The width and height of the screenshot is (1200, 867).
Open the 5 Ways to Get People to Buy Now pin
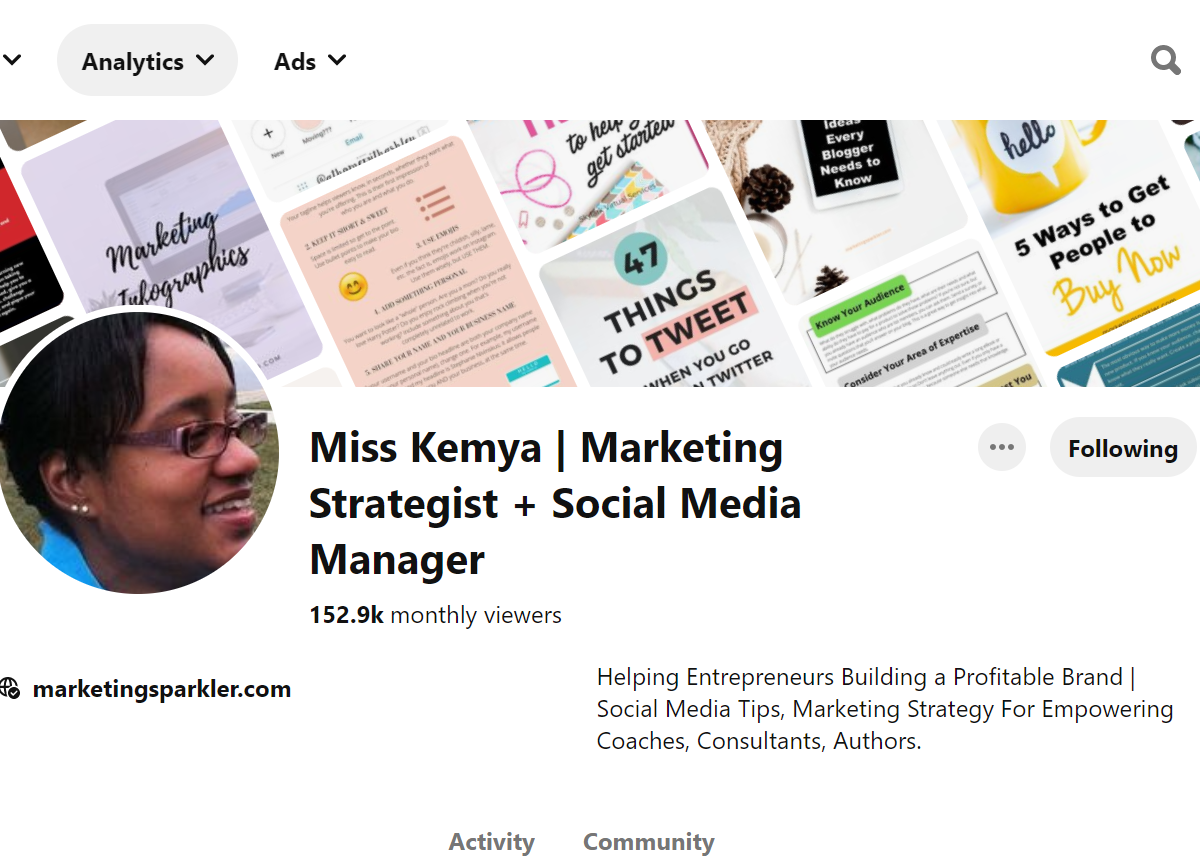pyautogui.click(x=1090, y=240)
